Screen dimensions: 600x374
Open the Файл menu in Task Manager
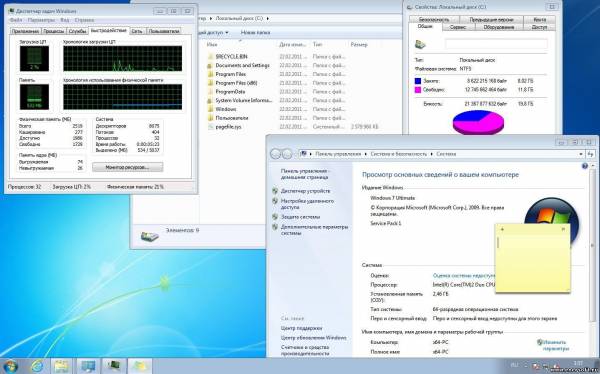(x=16, y=20)
